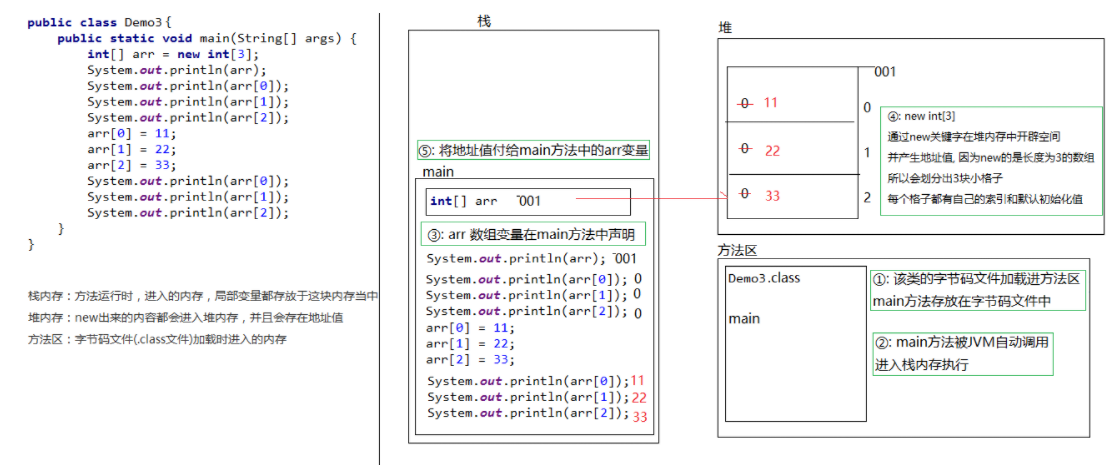Viewport: 1111px width, 465px height.
Task: Click index "1" beside the heap array
Action: point(867,152)
